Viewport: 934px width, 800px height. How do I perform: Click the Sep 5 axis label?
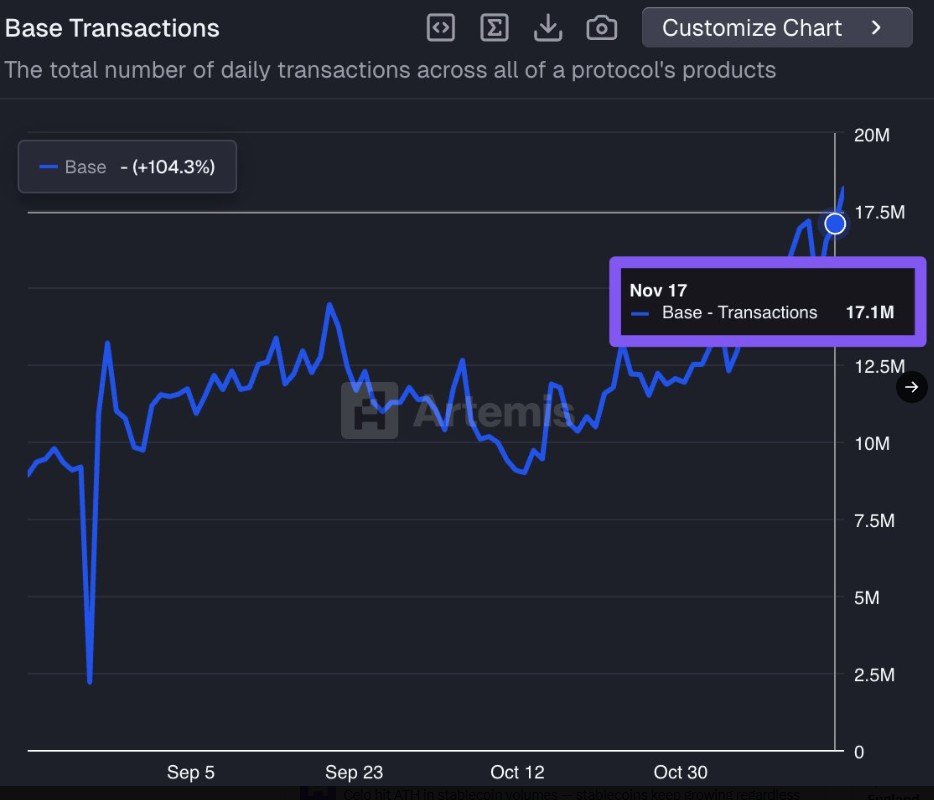coord(190,772)
